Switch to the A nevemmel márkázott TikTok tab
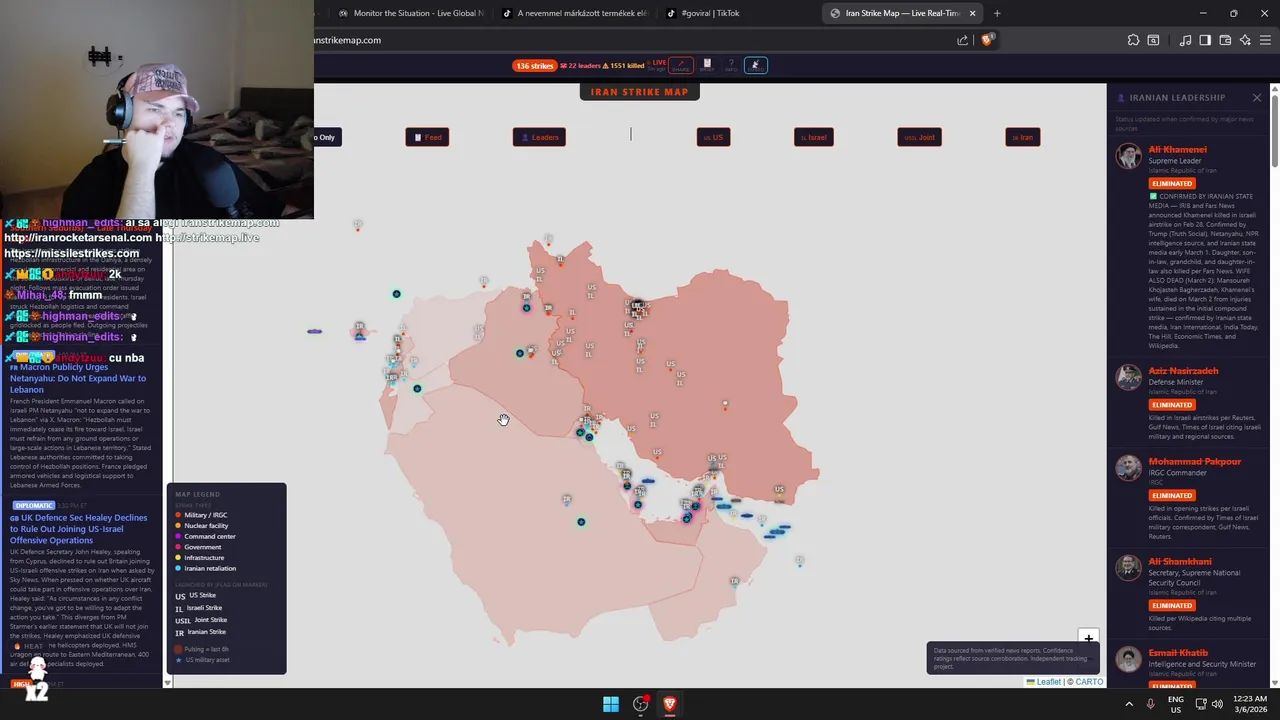Screen dimensions: 1280x720 point(574,13)
